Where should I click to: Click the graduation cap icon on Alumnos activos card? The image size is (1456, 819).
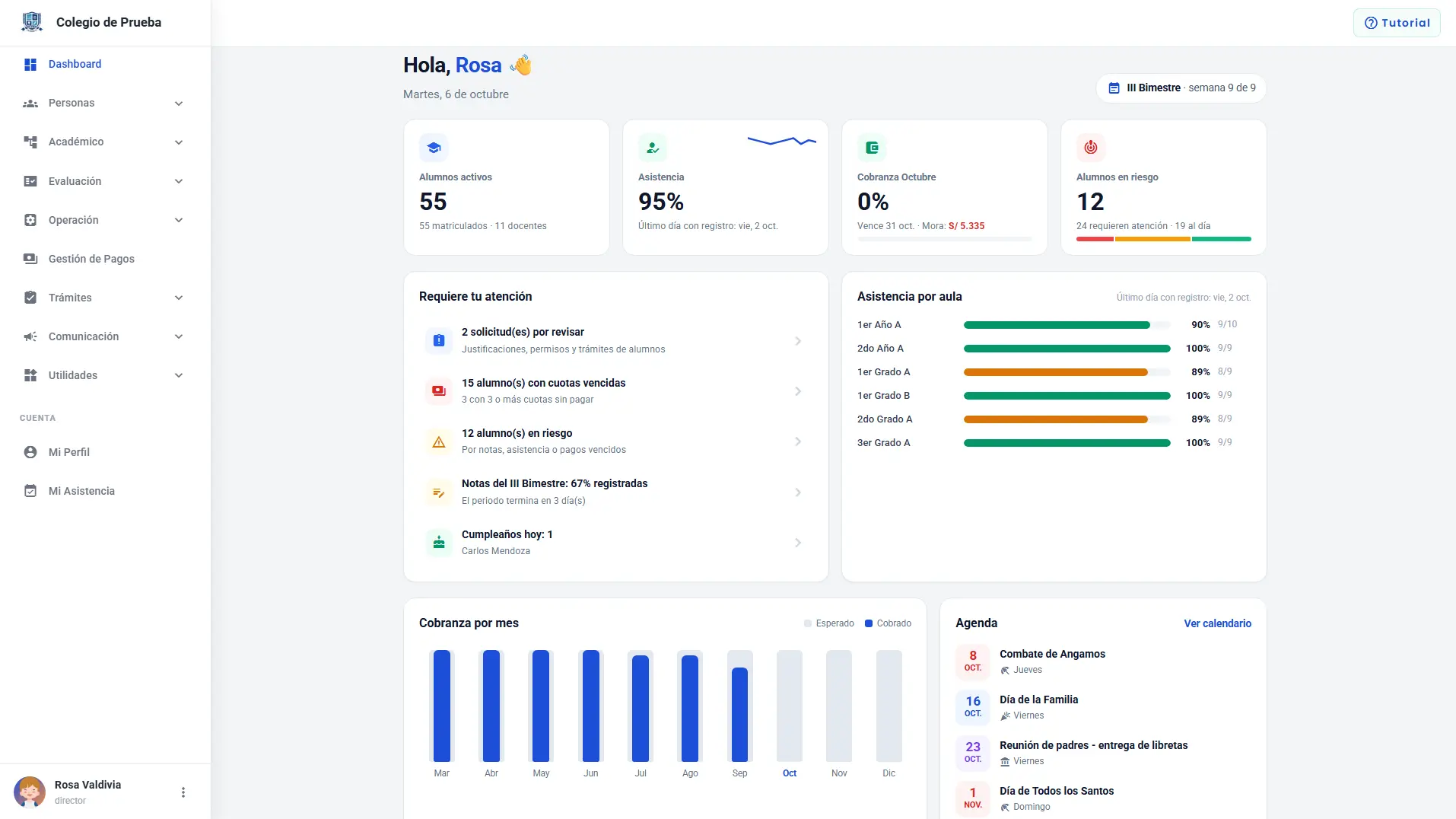[434, 148]
